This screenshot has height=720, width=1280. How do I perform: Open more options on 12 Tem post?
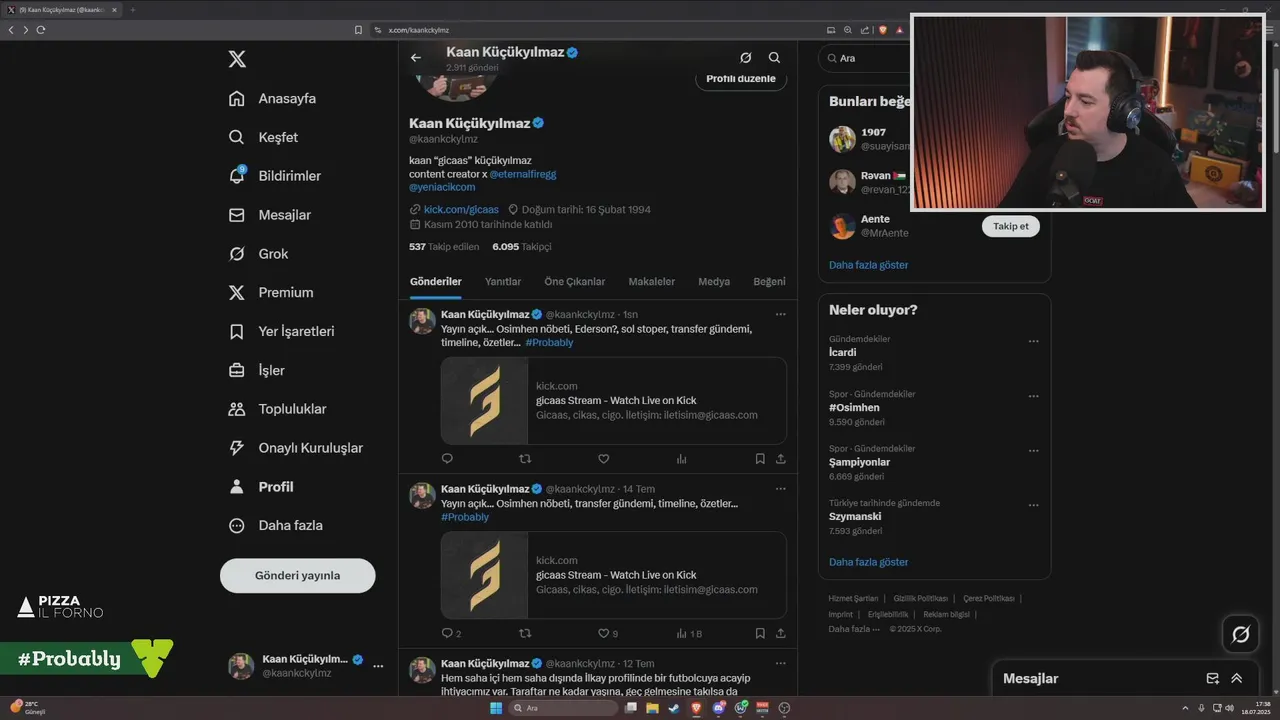[x=781, y=664]
